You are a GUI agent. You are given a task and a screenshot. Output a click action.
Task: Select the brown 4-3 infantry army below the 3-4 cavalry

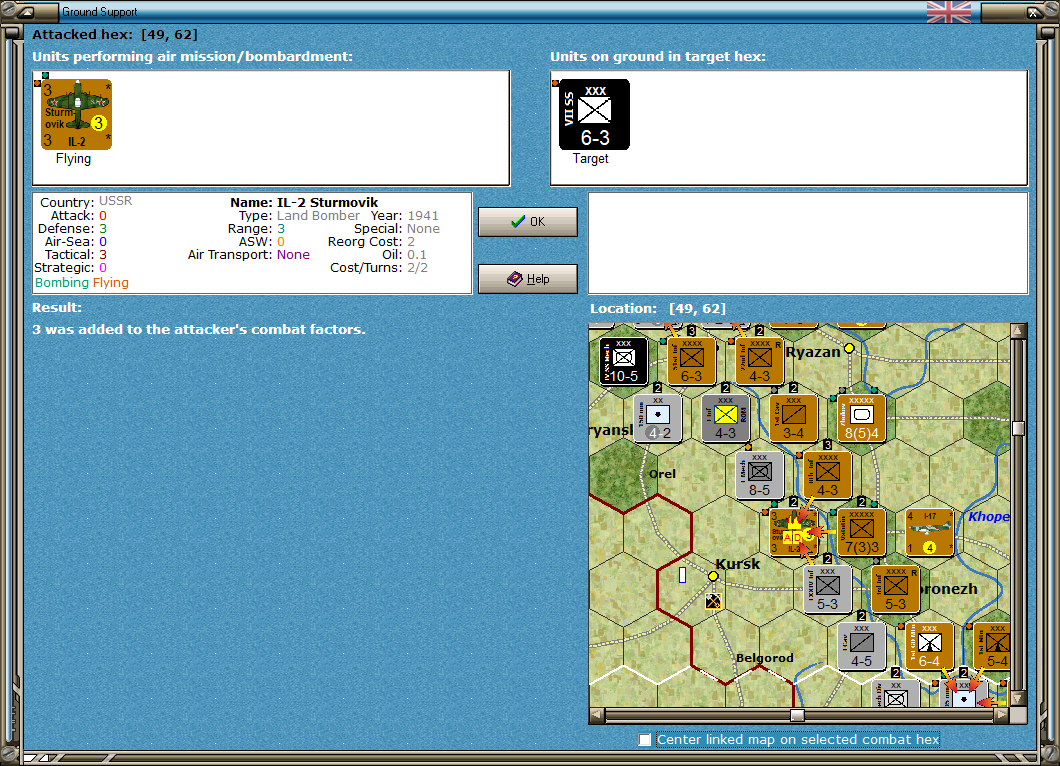[827, 475]
